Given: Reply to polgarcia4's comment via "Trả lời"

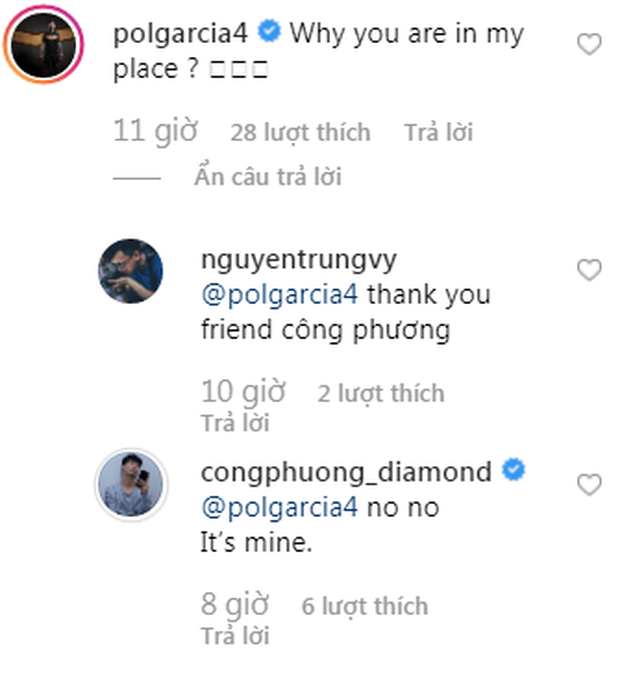Looking at the screenshot, I should click(x=438, y=132).
